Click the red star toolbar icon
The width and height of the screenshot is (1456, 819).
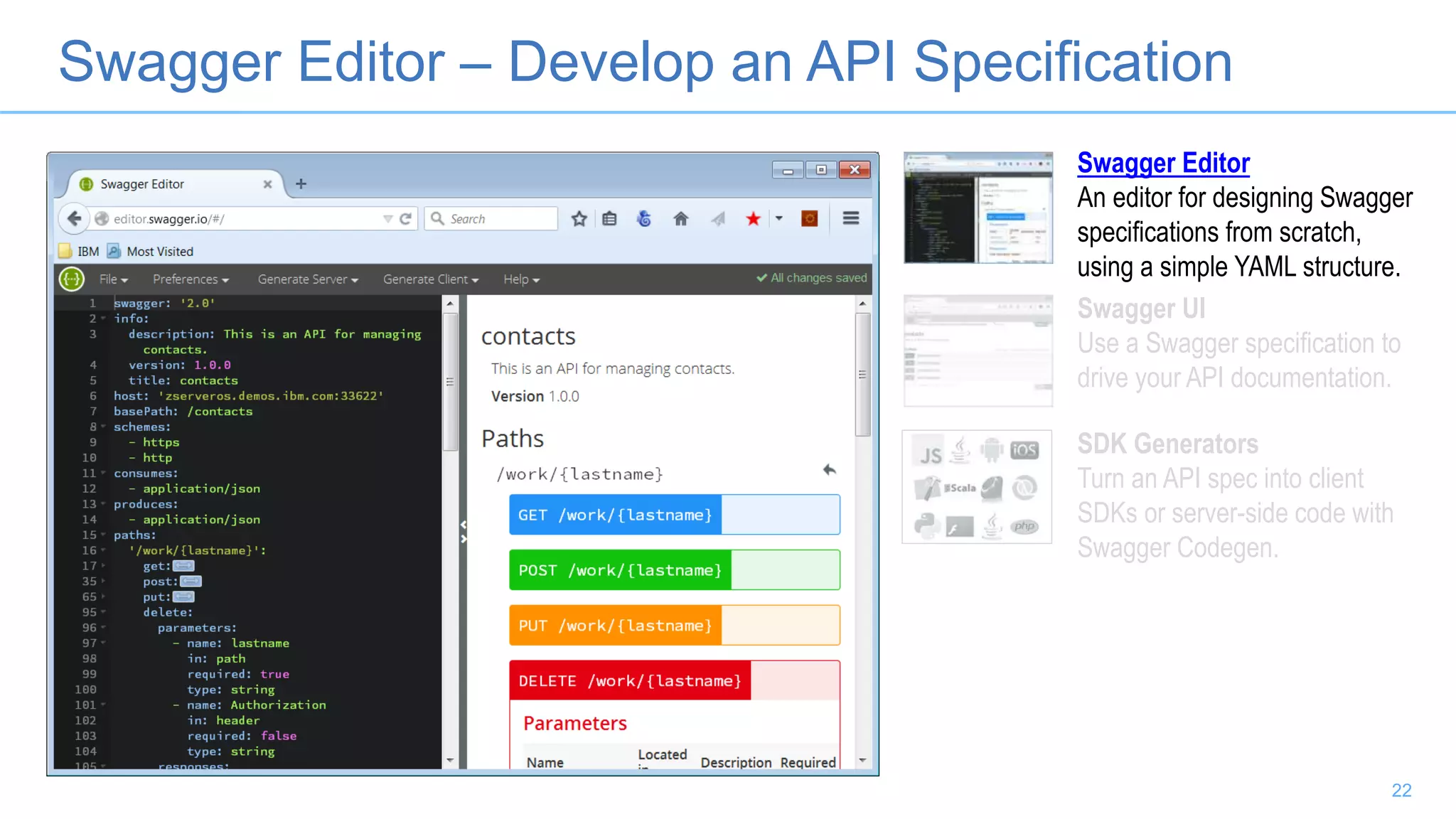pos(753,219)
